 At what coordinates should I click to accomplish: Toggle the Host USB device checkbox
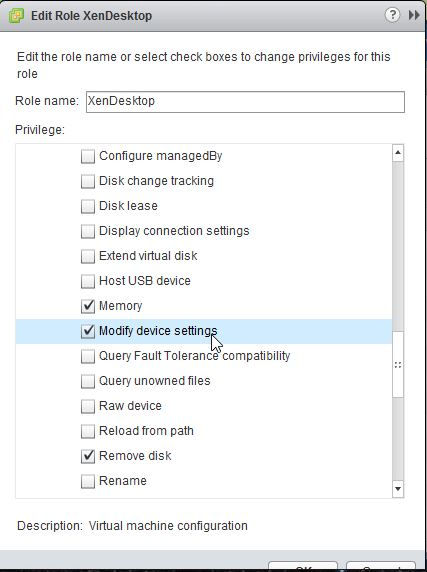pyautogui.click(x=88, y=281)
